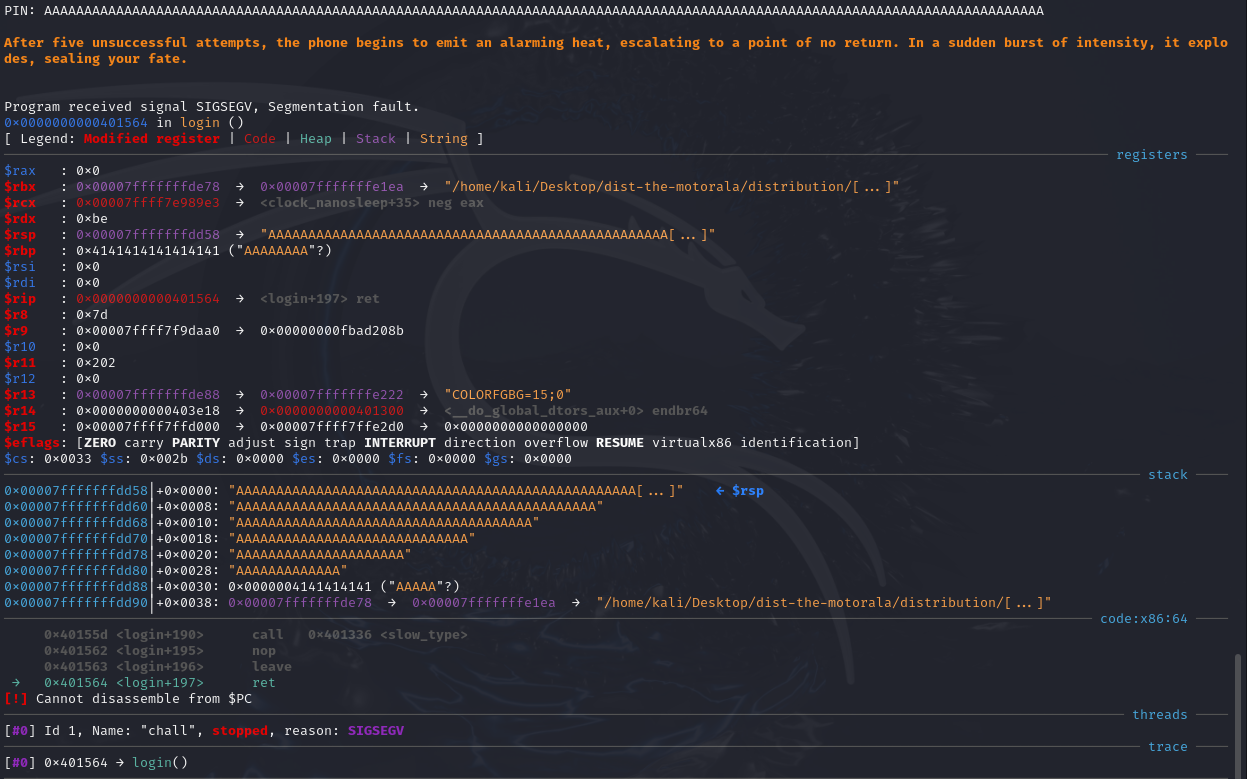Select the $r10 register name

click(x=20, y=347)
